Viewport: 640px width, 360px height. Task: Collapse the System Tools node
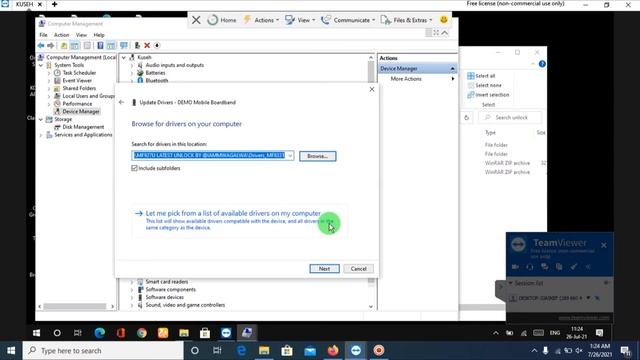point(41,65)
